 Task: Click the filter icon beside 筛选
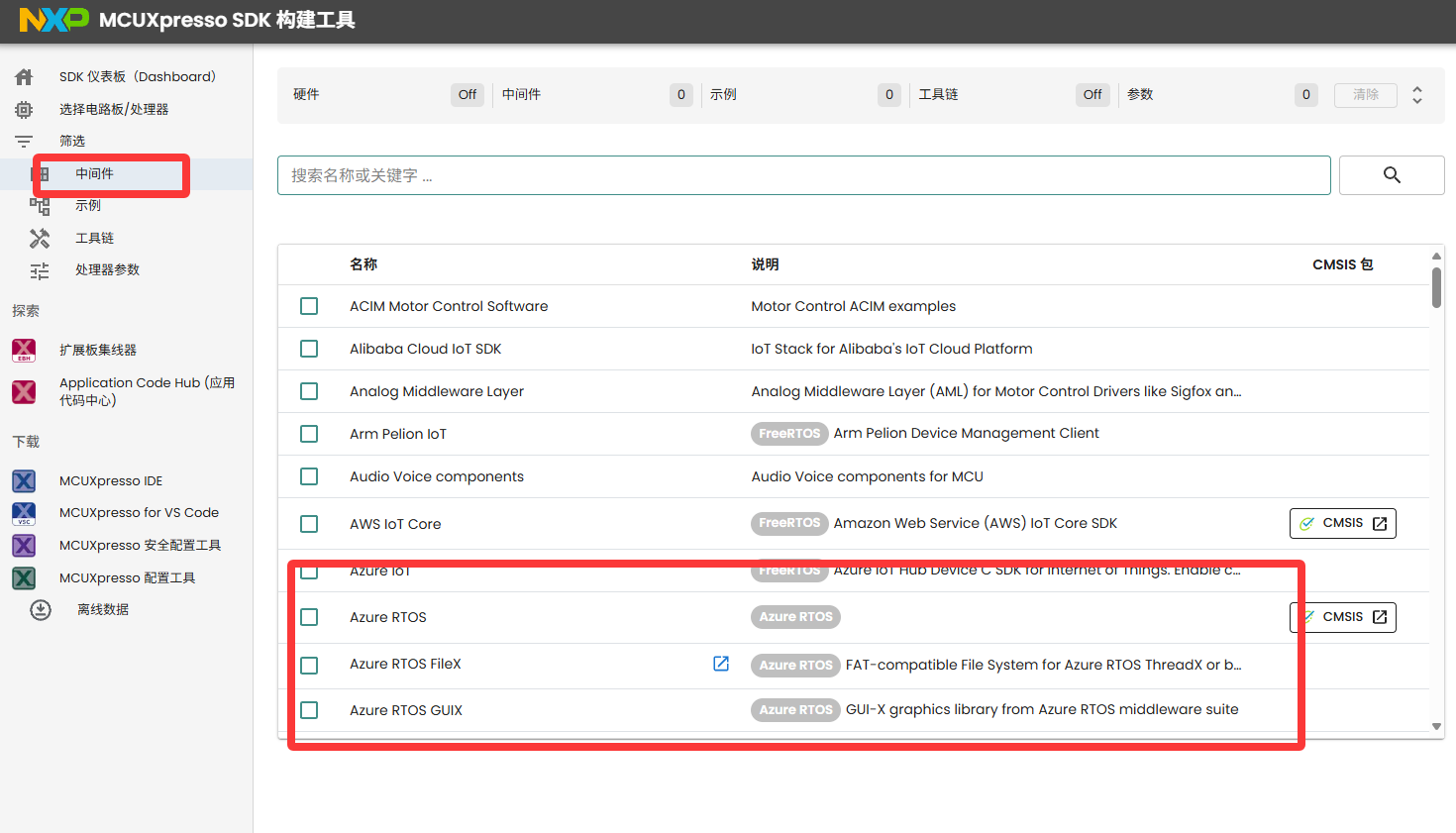(x=24, y=142)
